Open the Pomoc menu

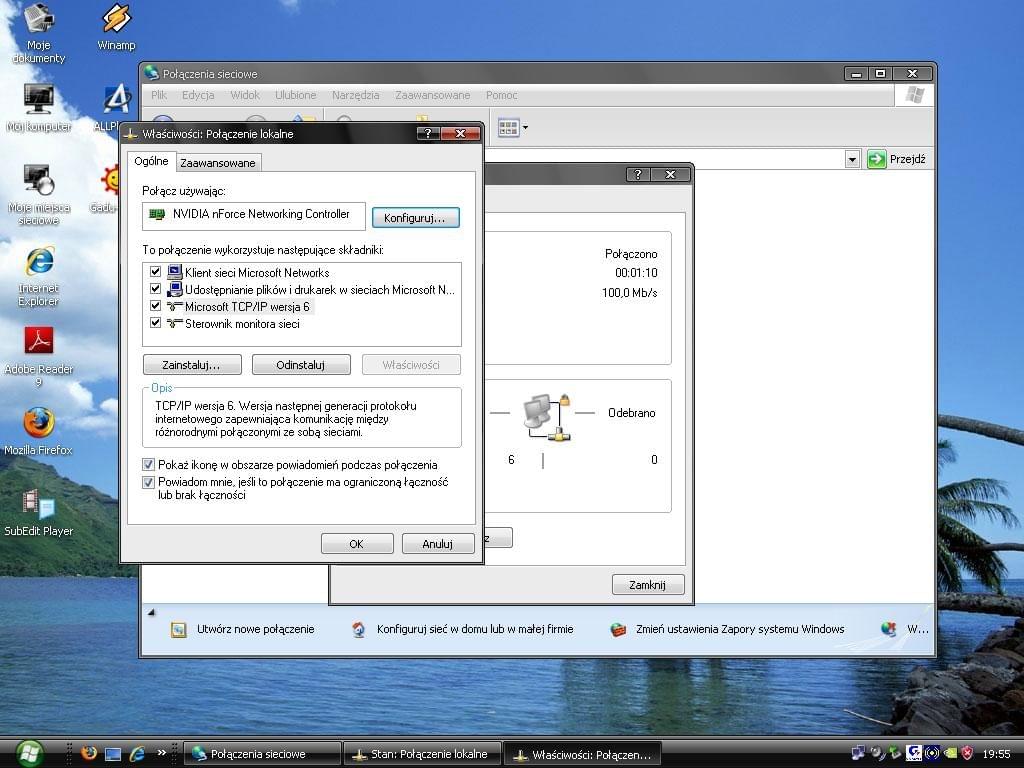501,95
